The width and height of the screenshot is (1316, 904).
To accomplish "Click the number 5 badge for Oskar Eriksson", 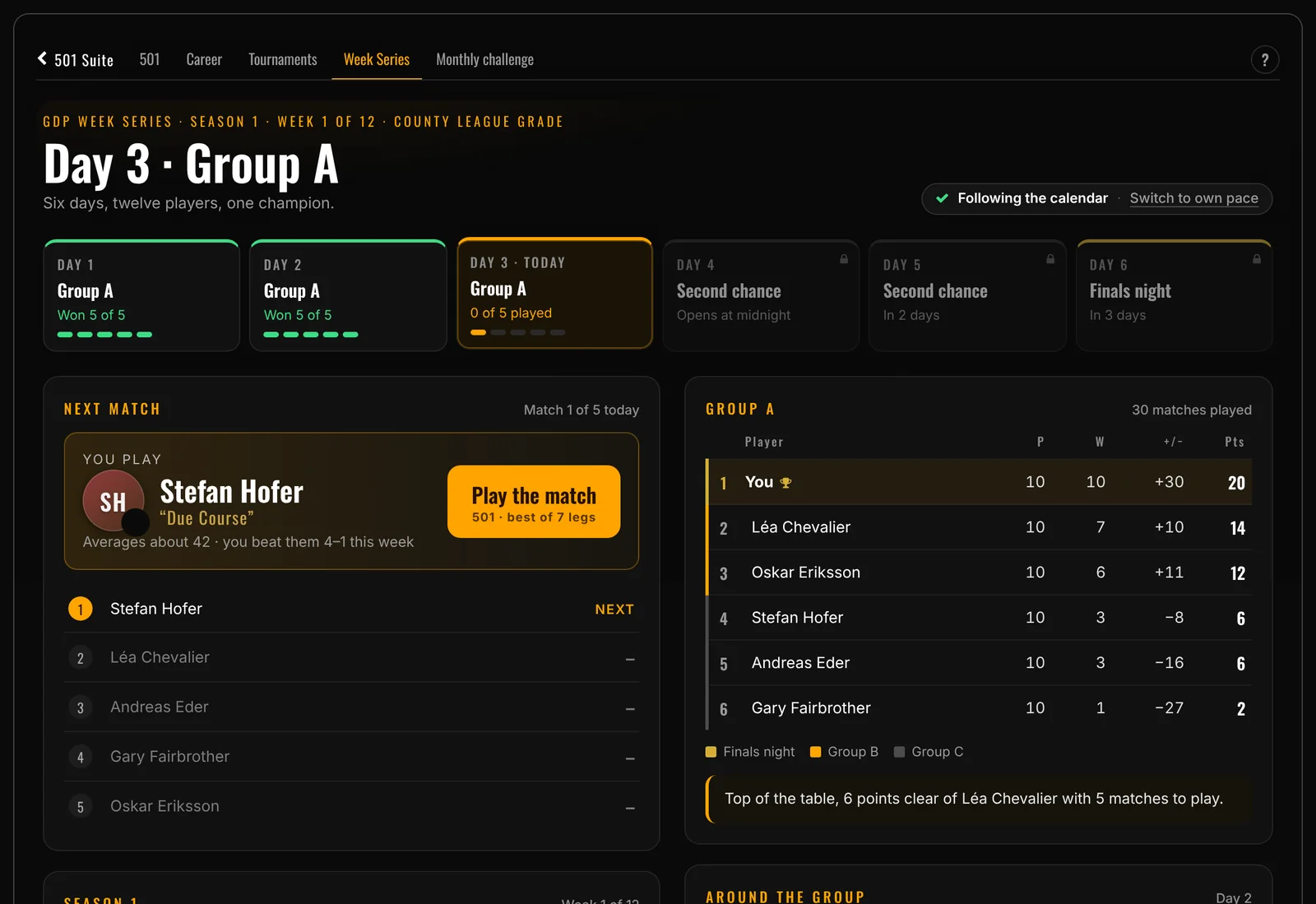I will [80, 807].
